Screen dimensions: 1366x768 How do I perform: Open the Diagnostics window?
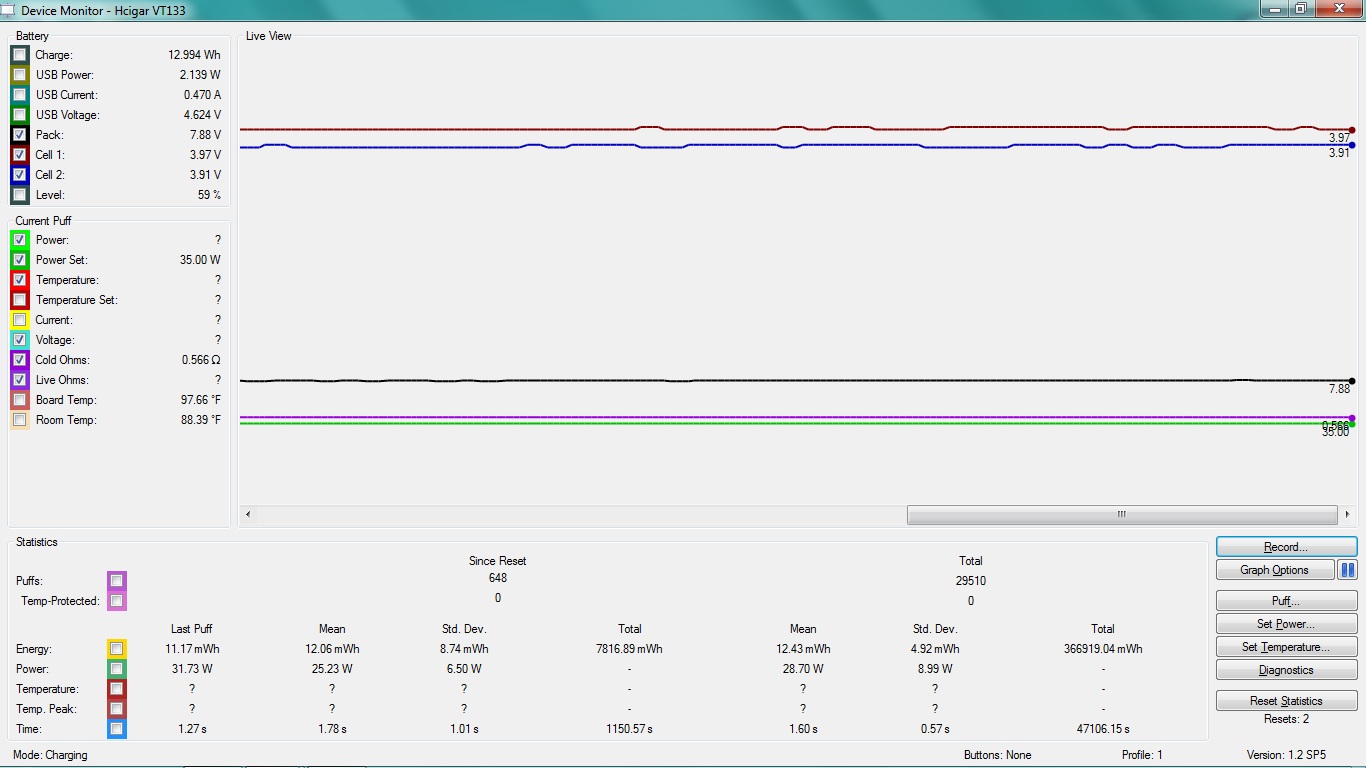[x=1286, y=670]
